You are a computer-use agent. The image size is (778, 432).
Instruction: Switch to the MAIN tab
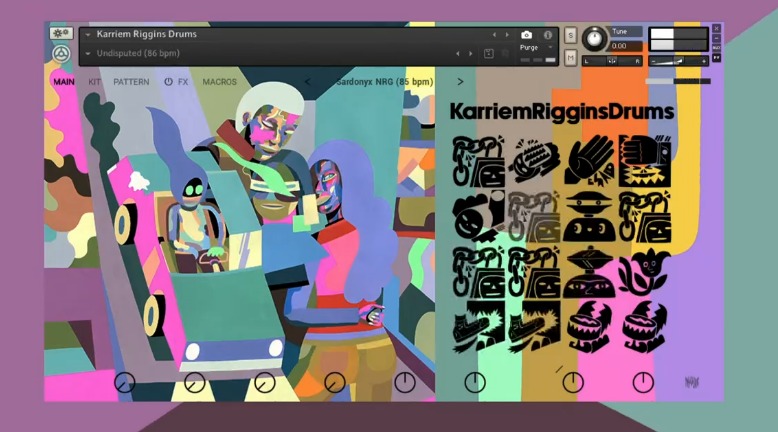(x=64, y=82)
